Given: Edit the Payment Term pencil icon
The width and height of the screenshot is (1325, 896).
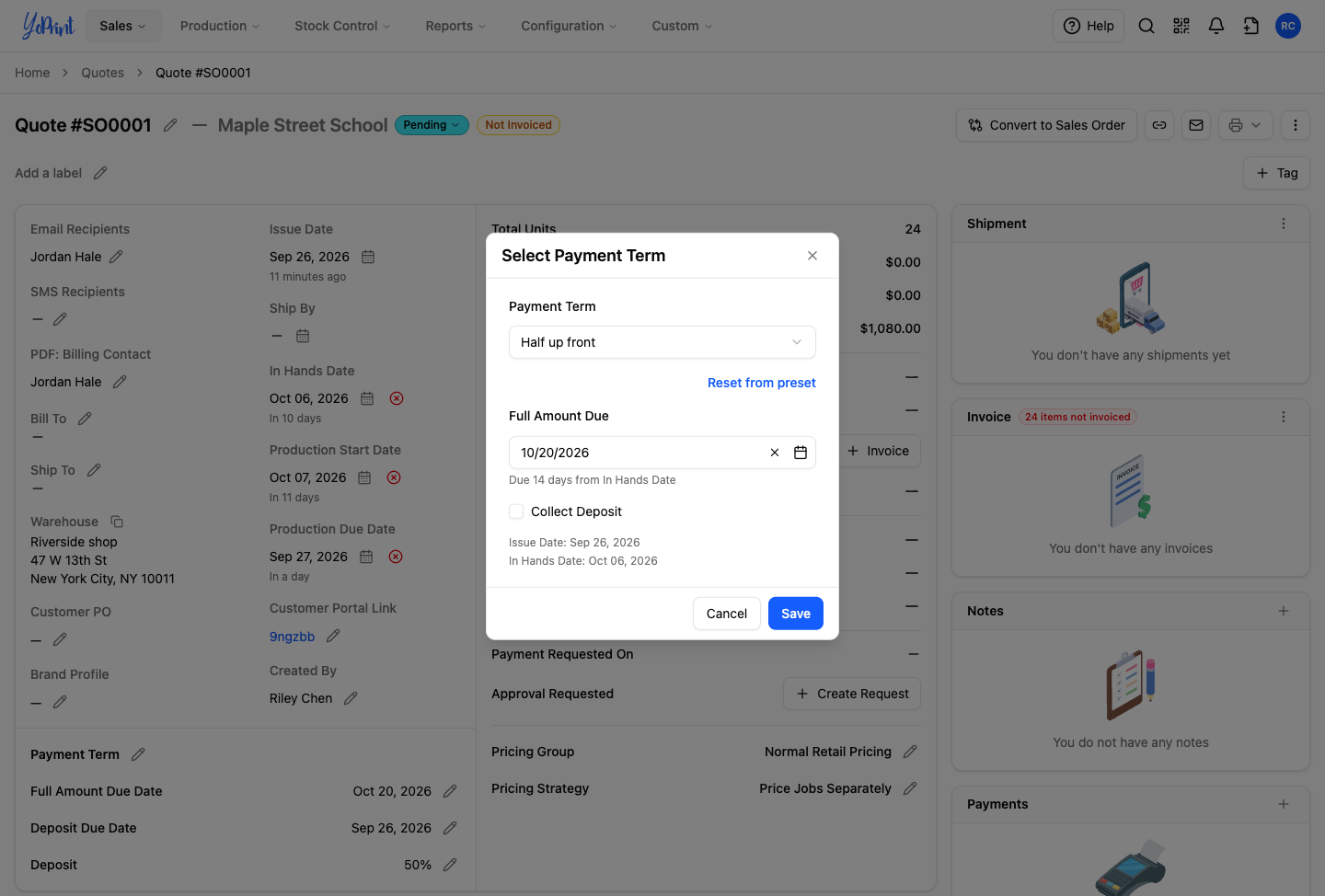Looking at the screenshot, I should pyautogui.click(x=138, y=754).
